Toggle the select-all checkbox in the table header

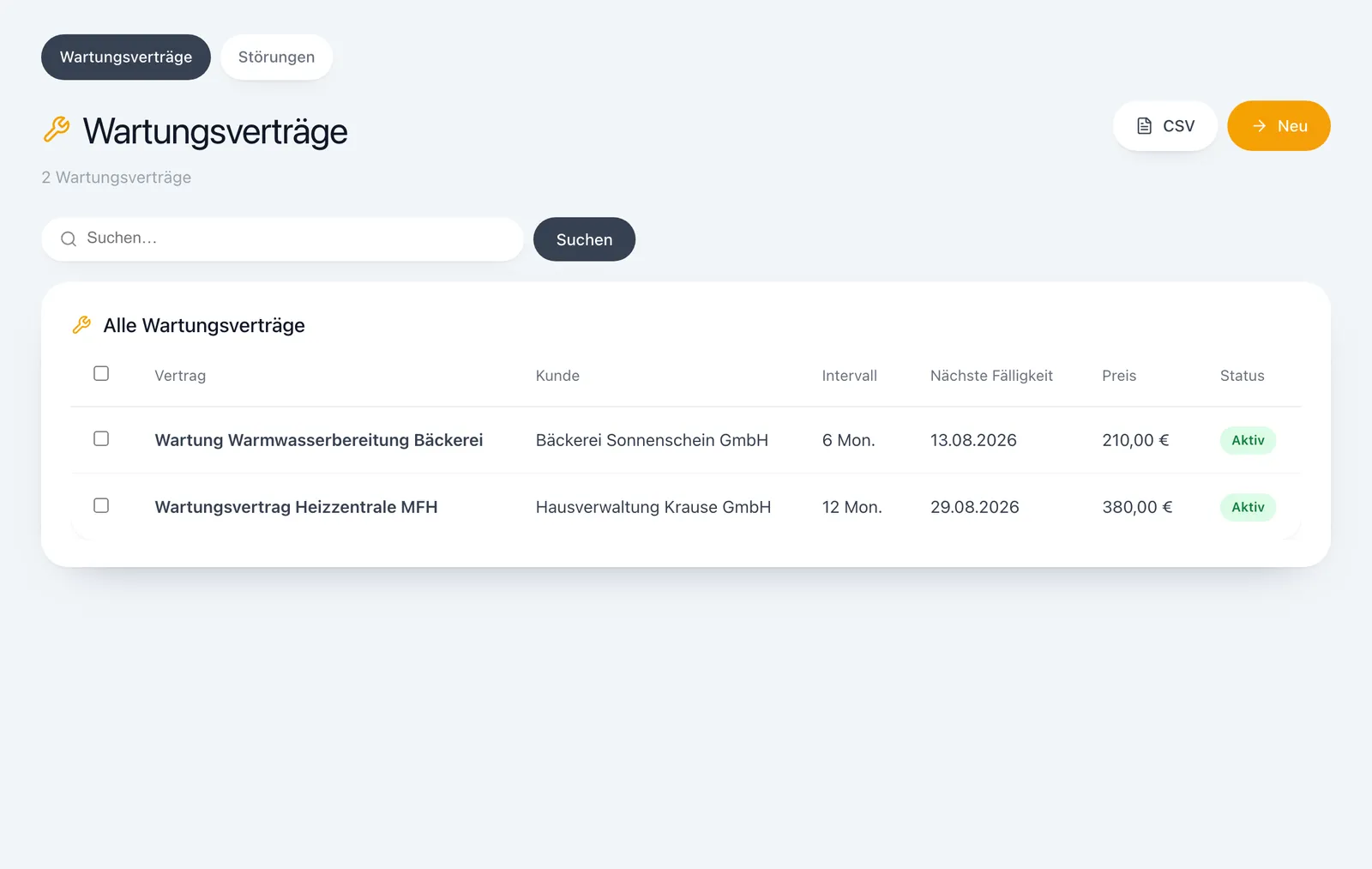point(101,374)
